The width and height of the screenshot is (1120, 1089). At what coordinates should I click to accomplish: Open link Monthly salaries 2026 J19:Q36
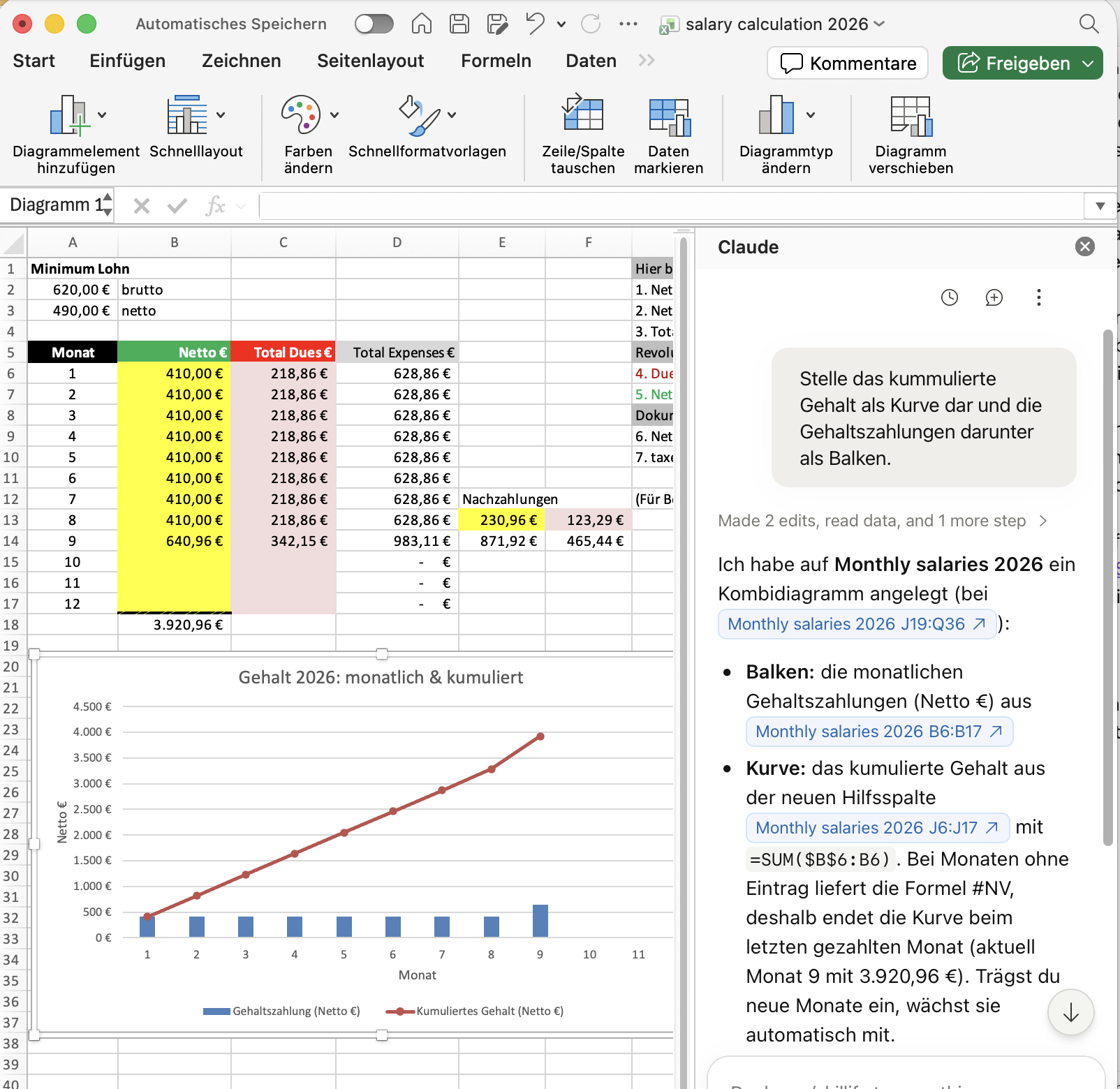point(857,624)
